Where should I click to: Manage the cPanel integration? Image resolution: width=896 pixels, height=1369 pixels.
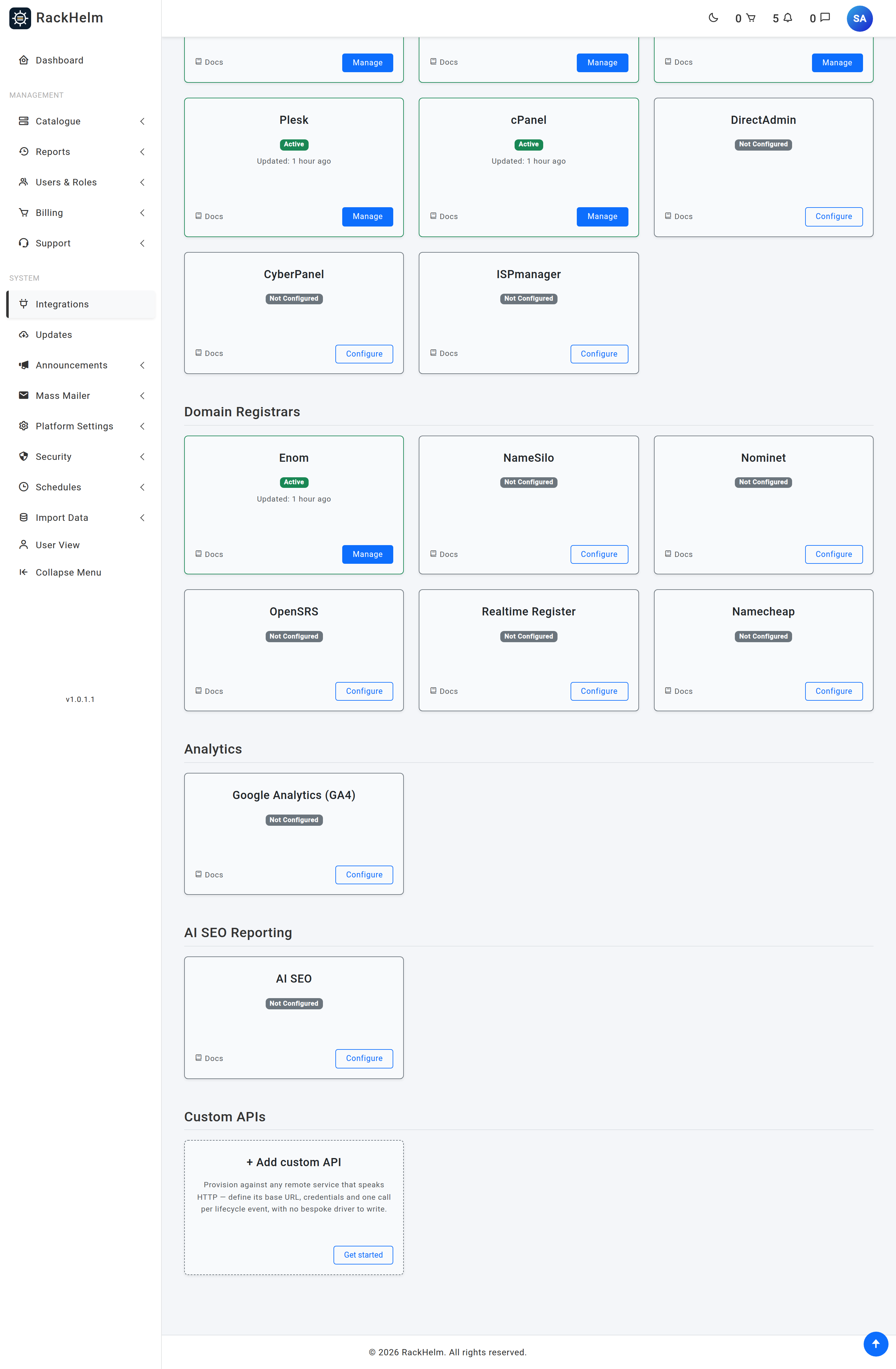[x=602, y=216]
